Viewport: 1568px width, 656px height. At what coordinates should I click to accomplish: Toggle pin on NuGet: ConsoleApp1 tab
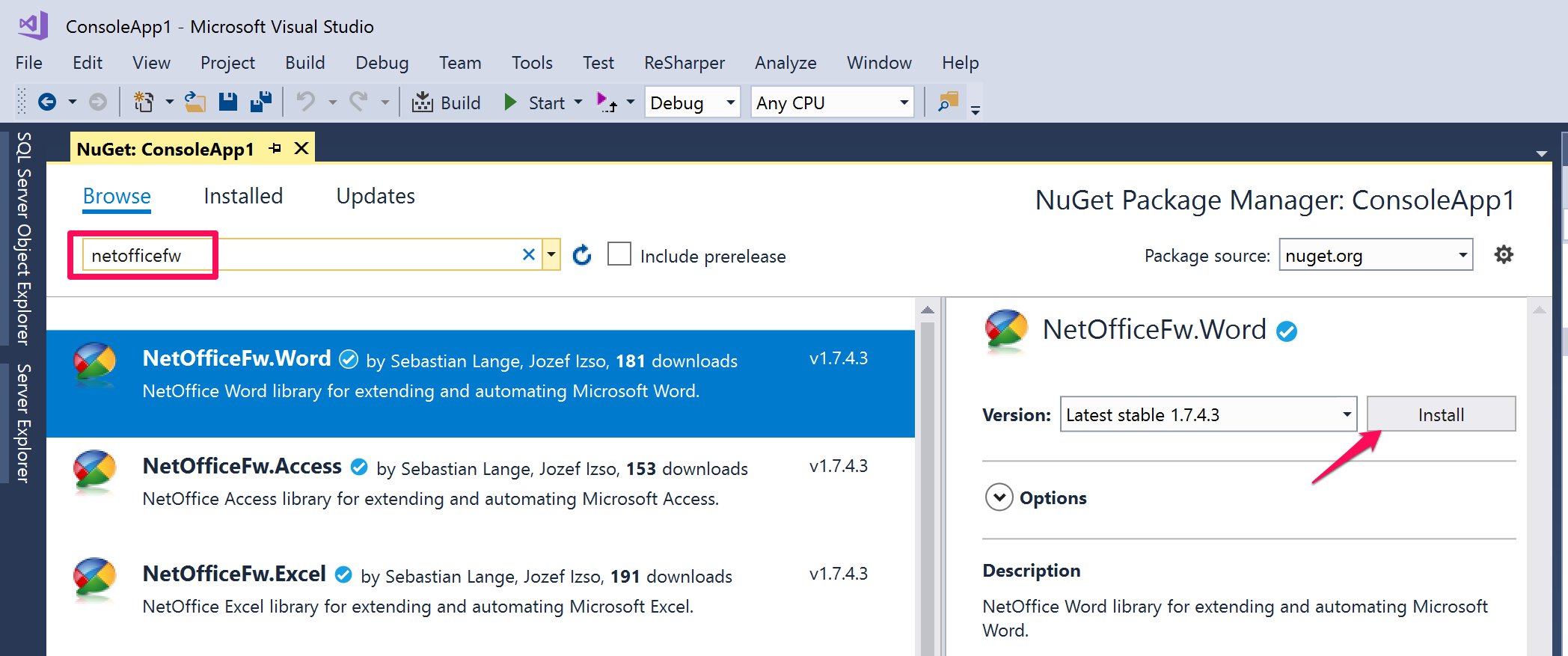pyautogui.click(x=275, y=149)
